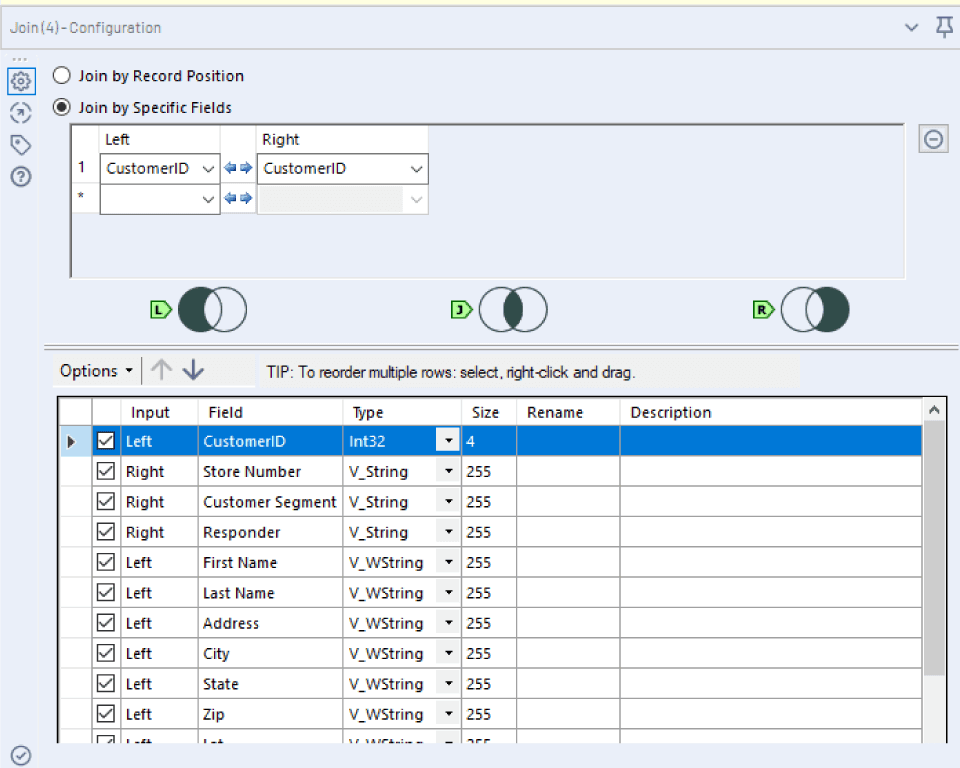Expand the Left CustomerID join field dropdown
Screen dimensions: 960x768
208,169
